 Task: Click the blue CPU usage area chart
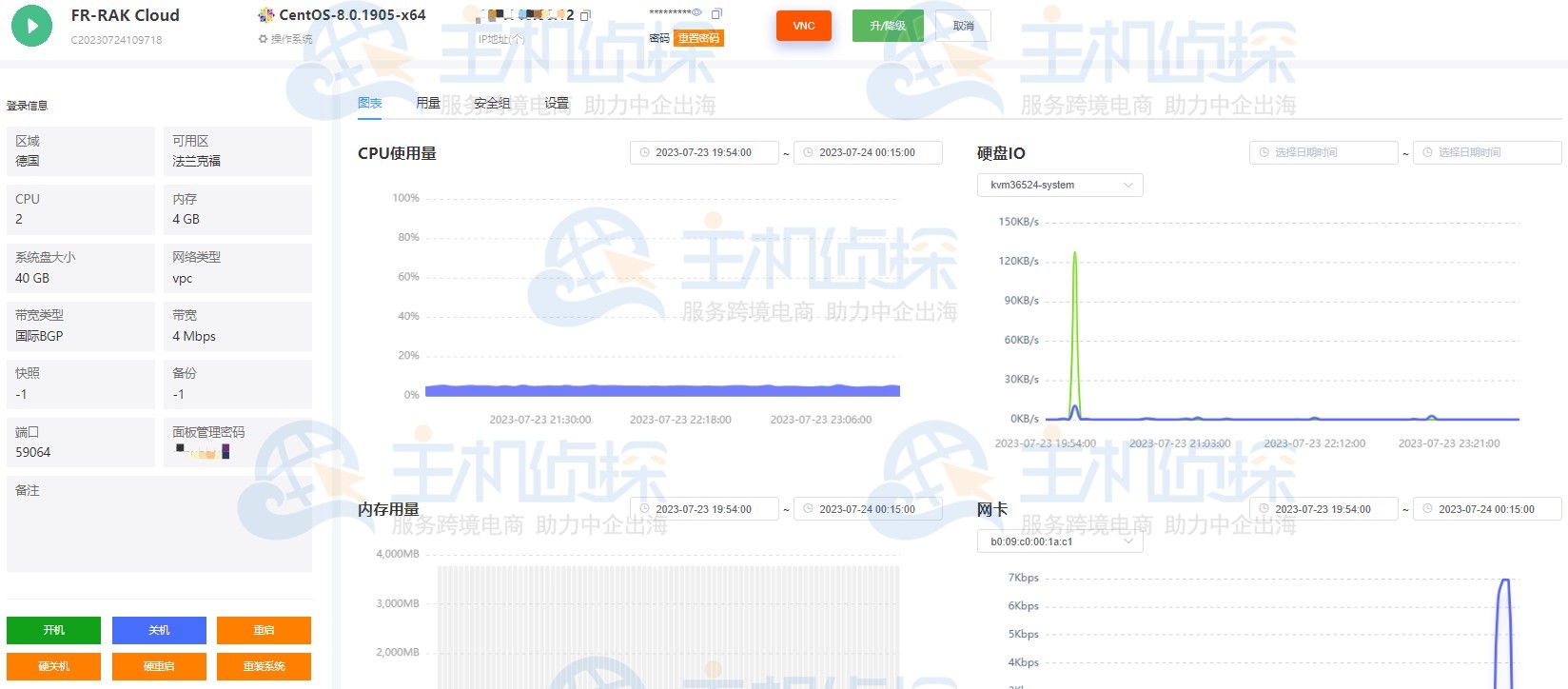662,390
